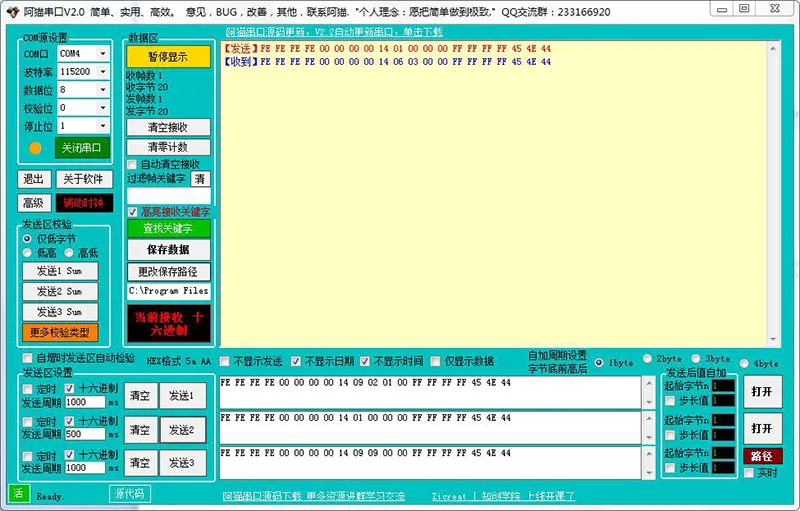Click scroll up arrow of receive area
800x511 pixels.
click(773, 48)
